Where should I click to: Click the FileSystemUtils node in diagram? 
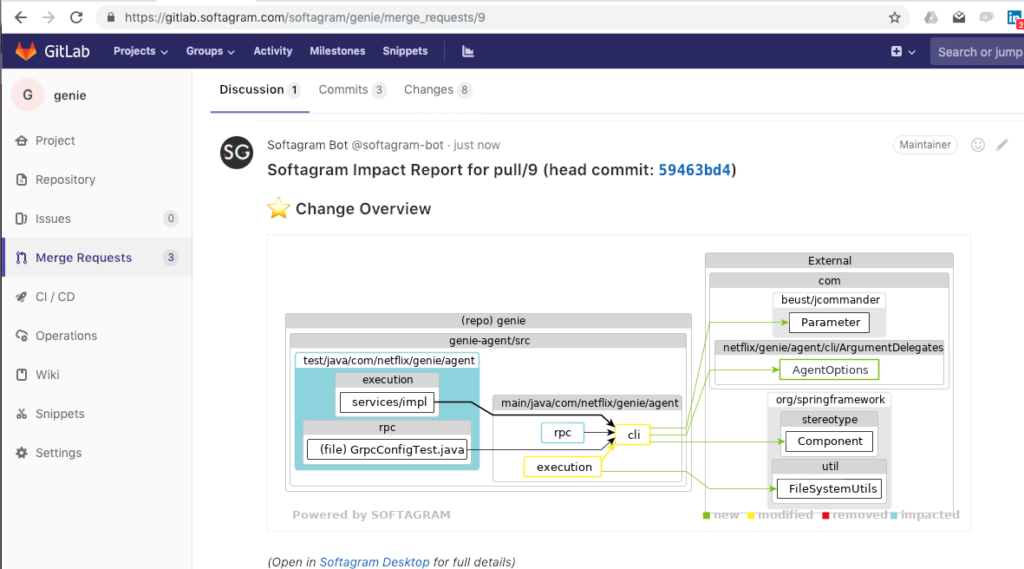[830, 489]
